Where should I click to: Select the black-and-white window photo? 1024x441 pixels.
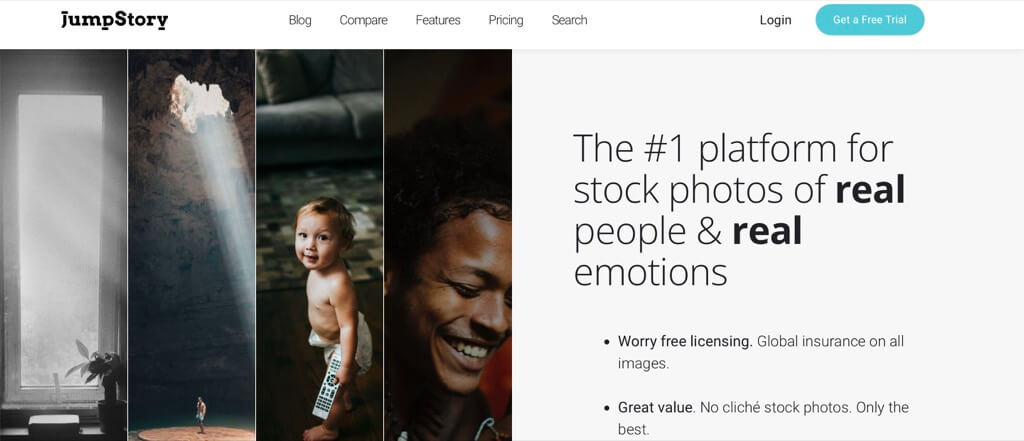(63, 245)
